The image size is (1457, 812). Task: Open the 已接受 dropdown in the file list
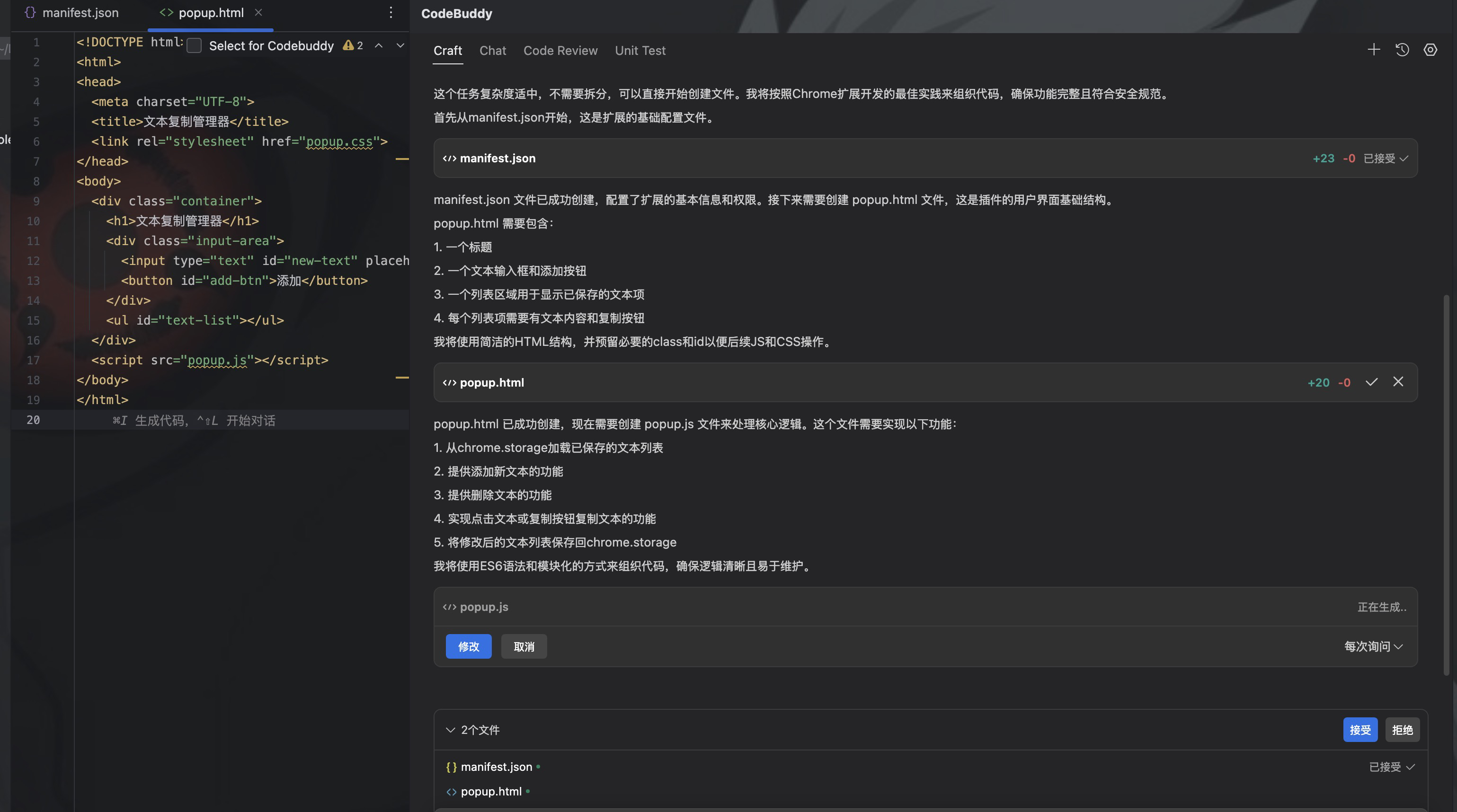[x=1391, y=767]
